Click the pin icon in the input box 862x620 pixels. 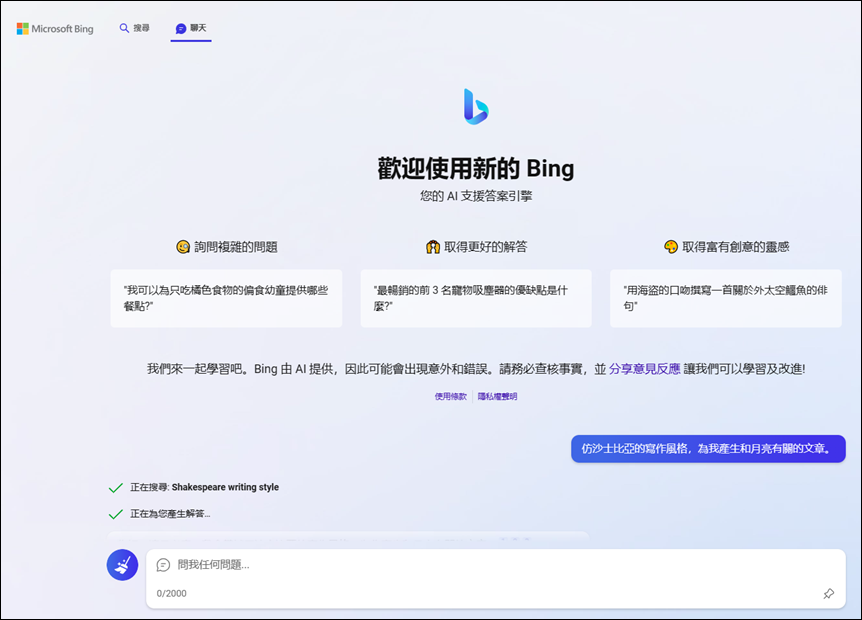[x=828, y=594]
